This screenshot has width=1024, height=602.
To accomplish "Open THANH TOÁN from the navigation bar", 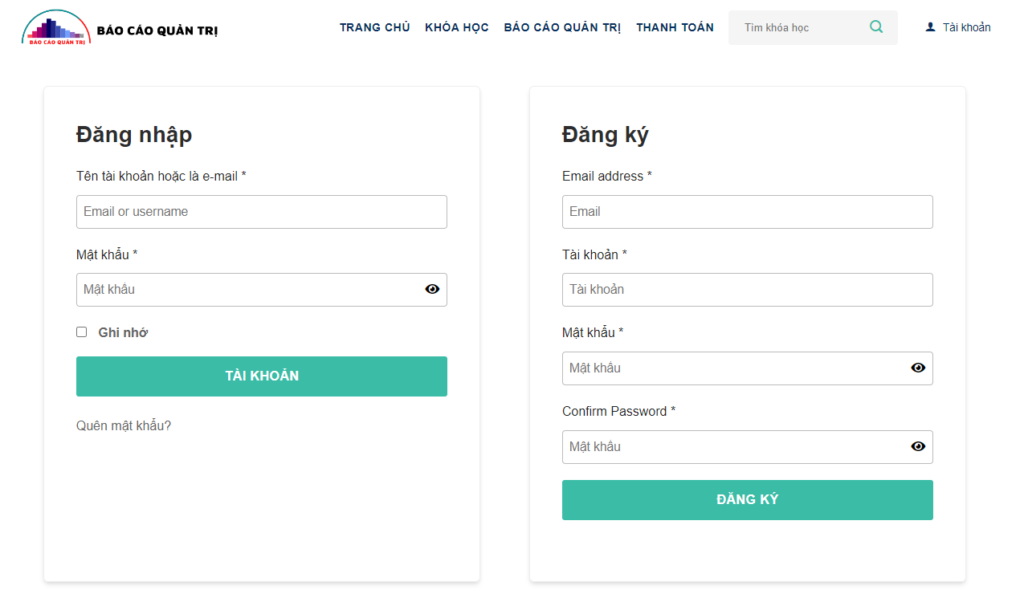I will (675, 27).
